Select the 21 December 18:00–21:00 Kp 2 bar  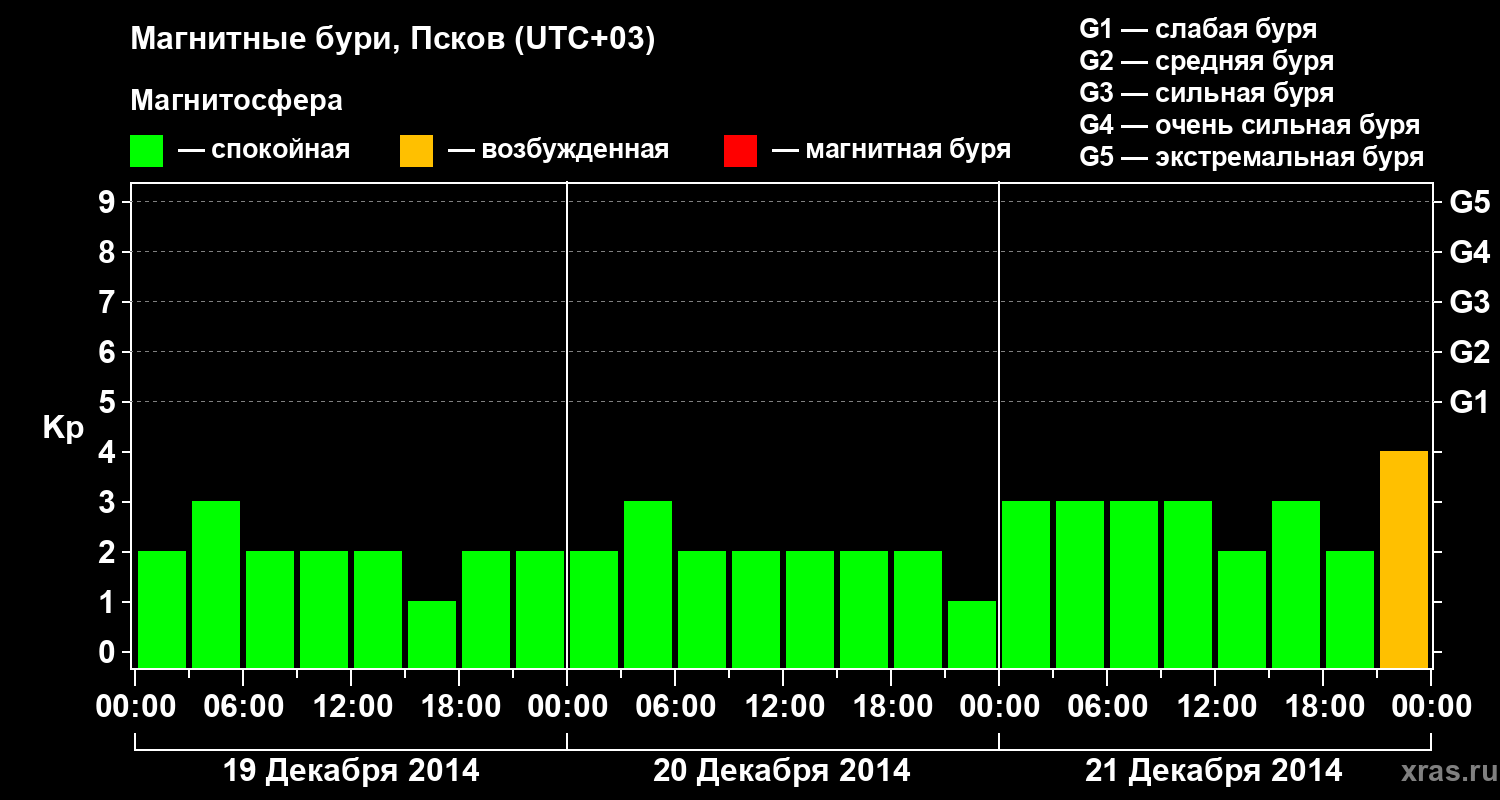click(x=1350, y=610)
